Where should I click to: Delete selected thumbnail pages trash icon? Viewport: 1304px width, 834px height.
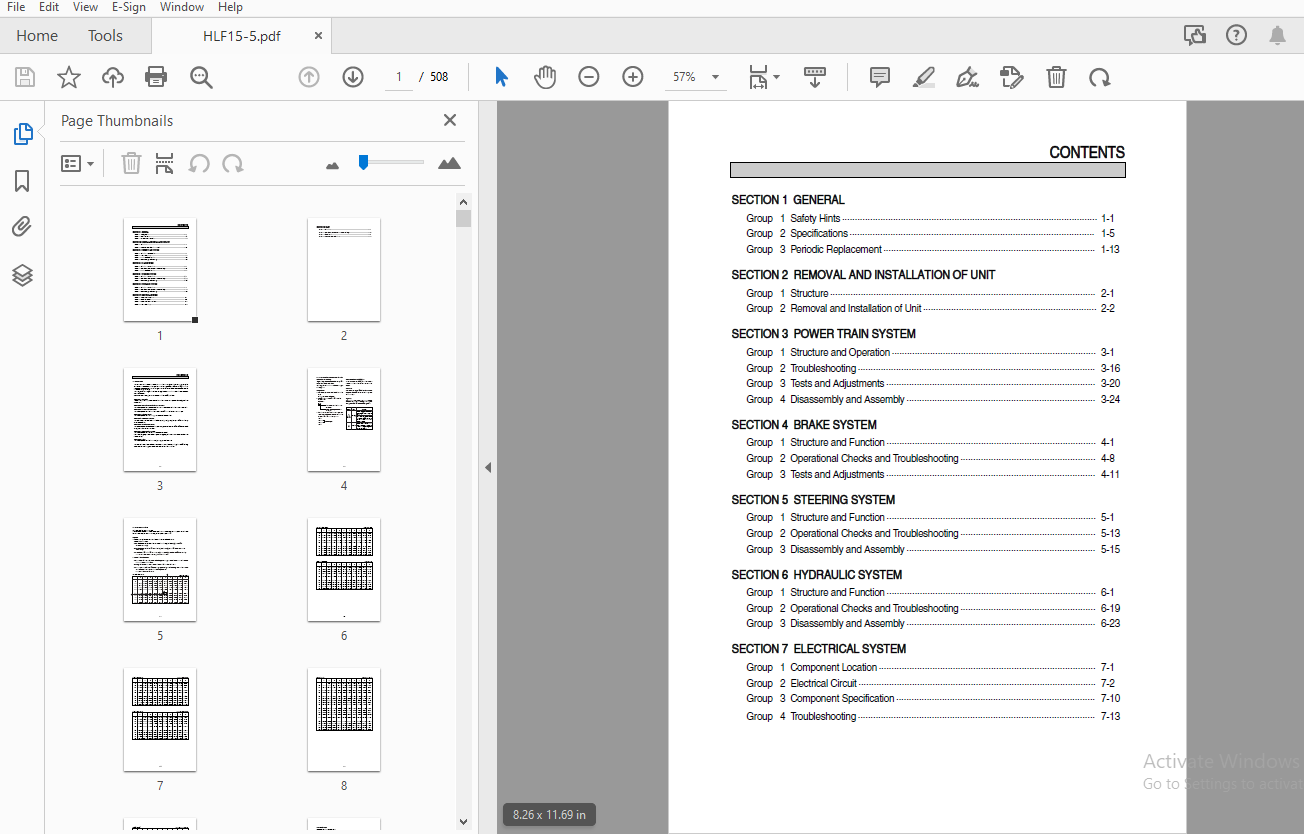(x=131, y=163)
